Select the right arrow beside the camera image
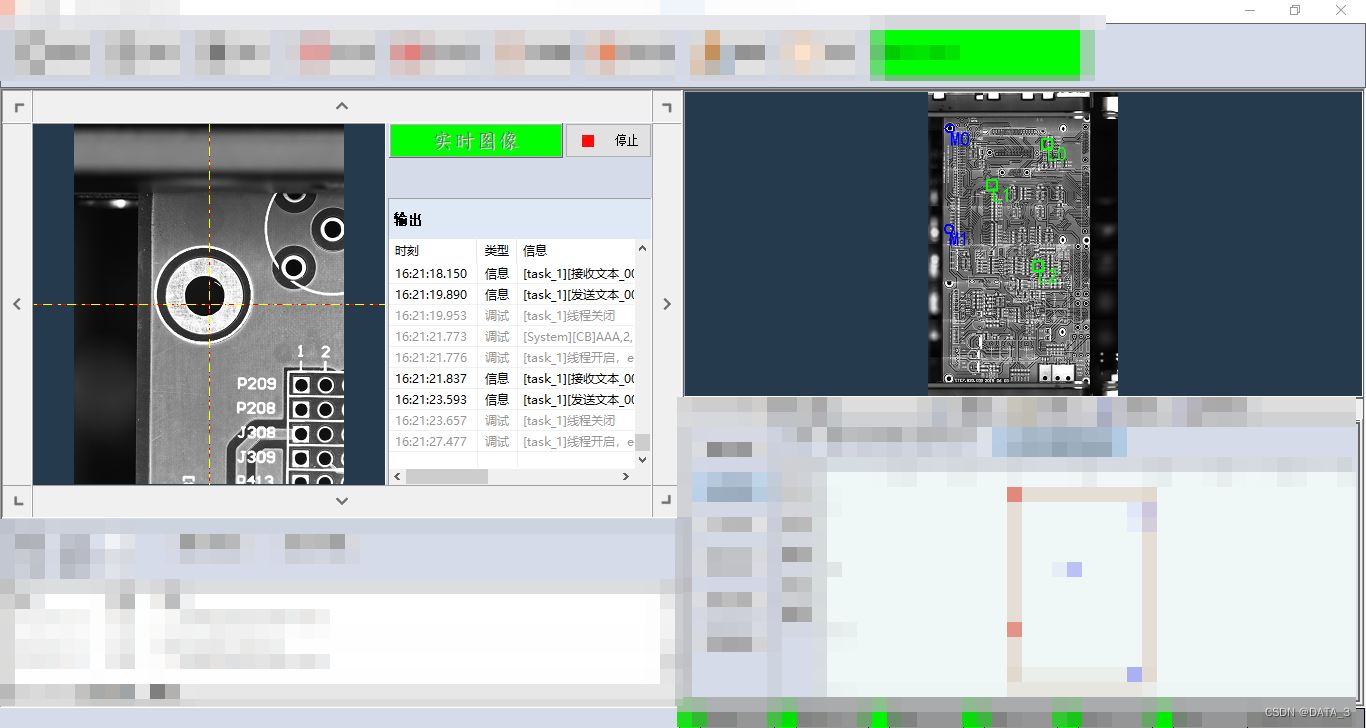1366x728 pixels. pyautogui.click(x=666, y=304)
